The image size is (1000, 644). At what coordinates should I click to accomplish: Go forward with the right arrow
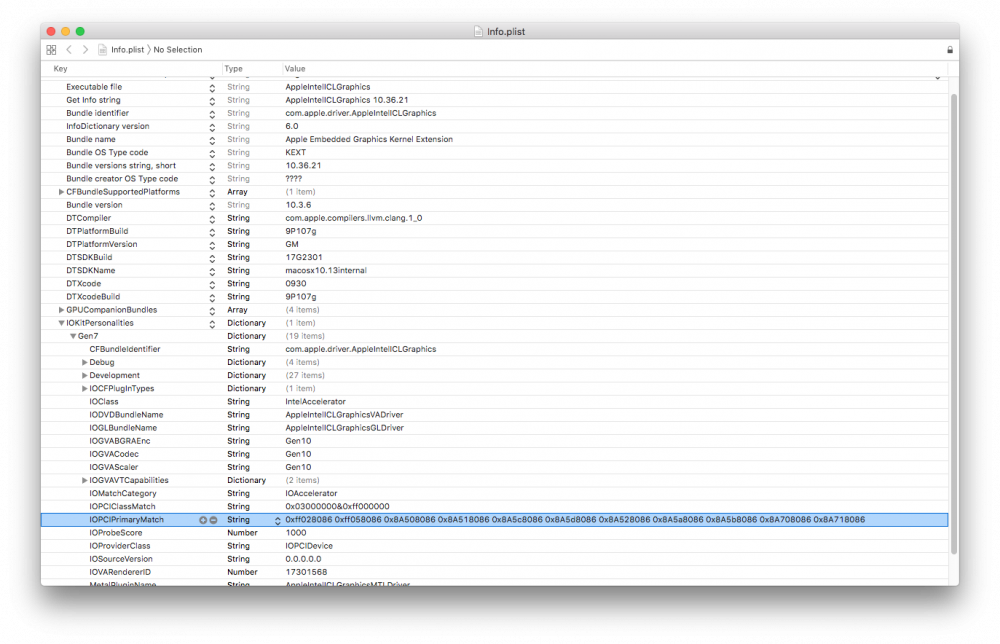pos(85,50)
